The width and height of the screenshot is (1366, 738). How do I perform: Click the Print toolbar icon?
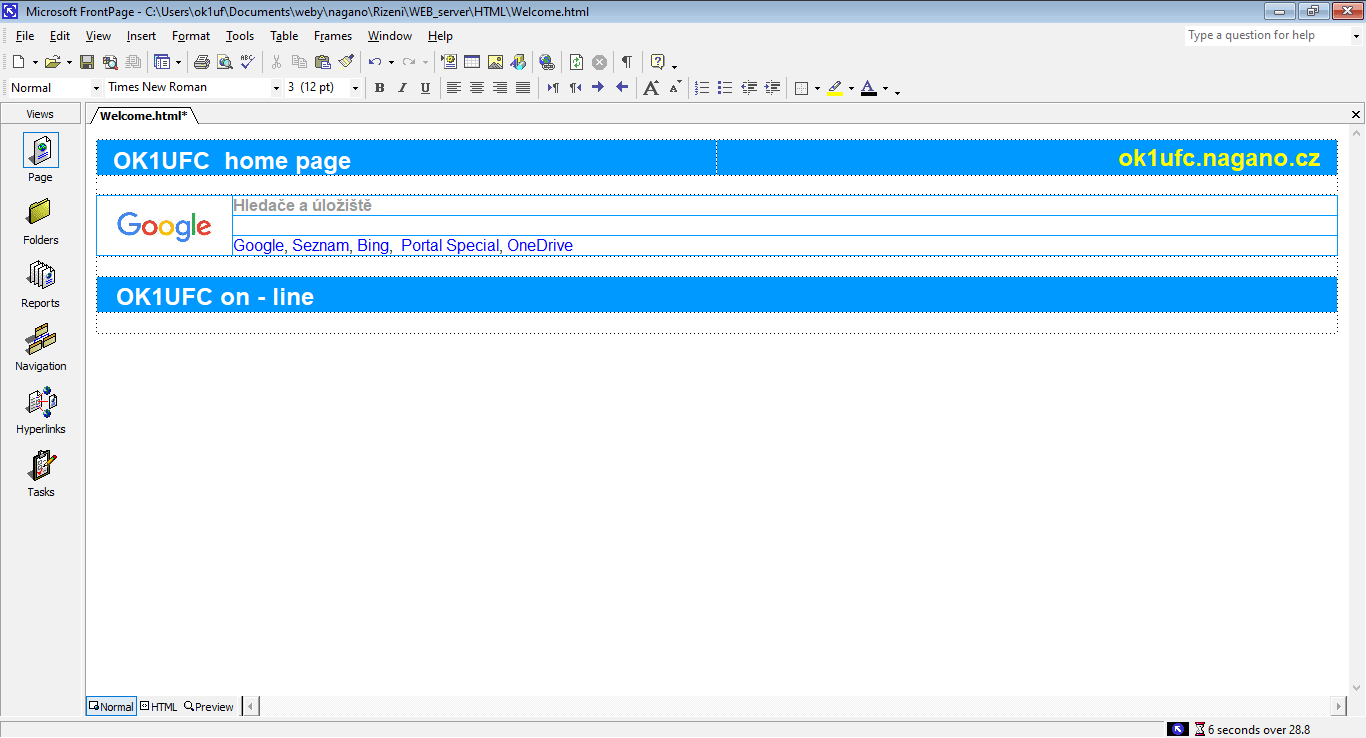(x=202, y=62)
